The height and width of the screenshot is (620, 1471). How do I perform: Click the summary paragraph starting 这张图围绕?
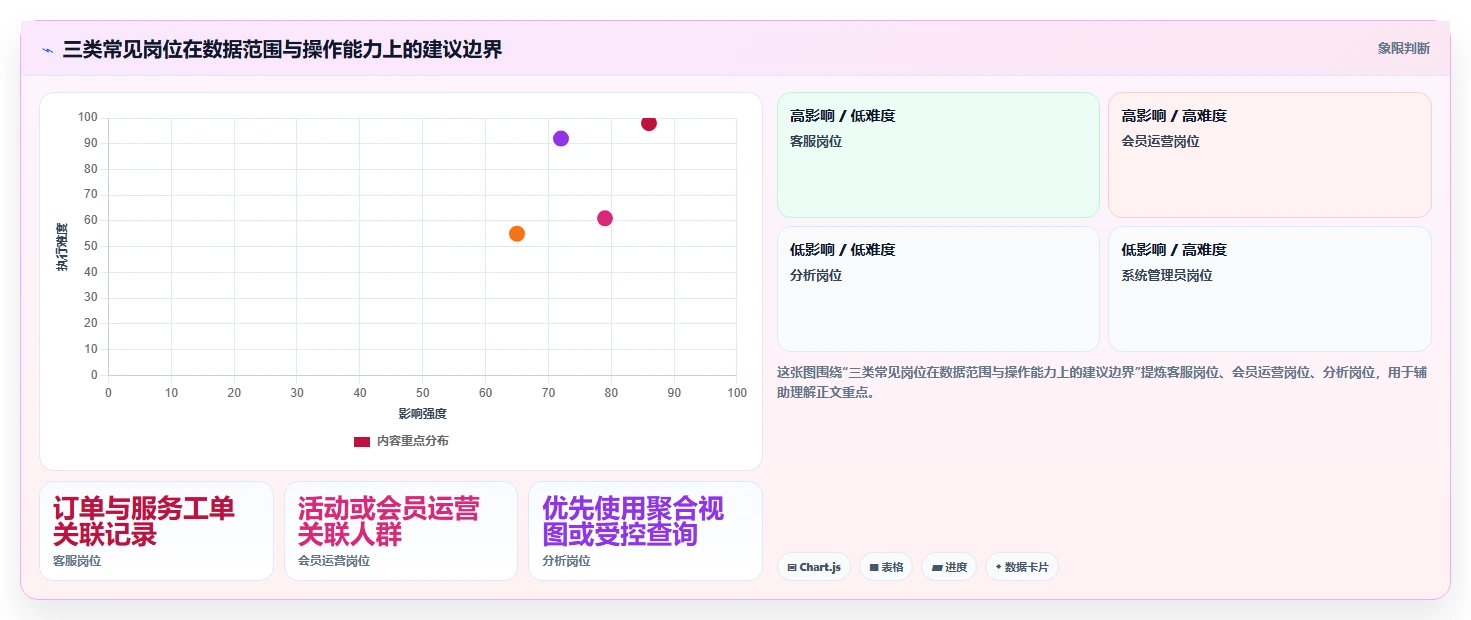point(1103,382)
